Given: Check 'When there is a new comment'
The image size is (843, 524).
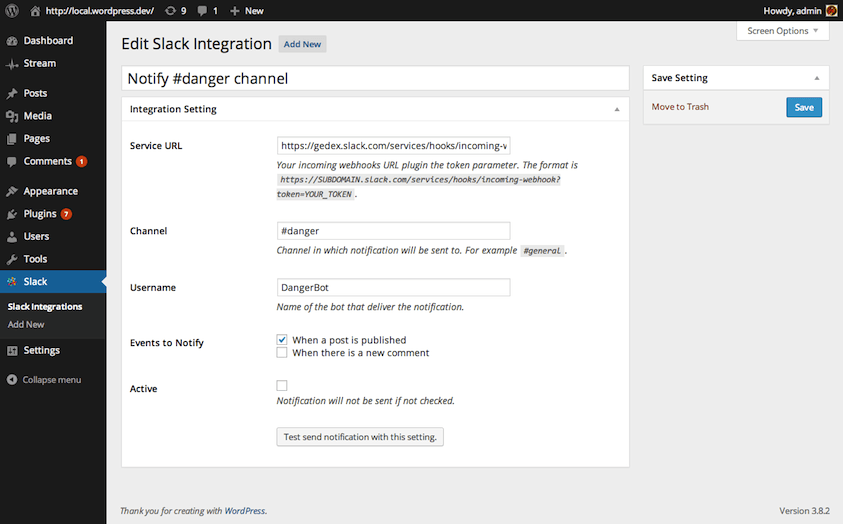Looking at the screenshot, I should tap(282, 353).
